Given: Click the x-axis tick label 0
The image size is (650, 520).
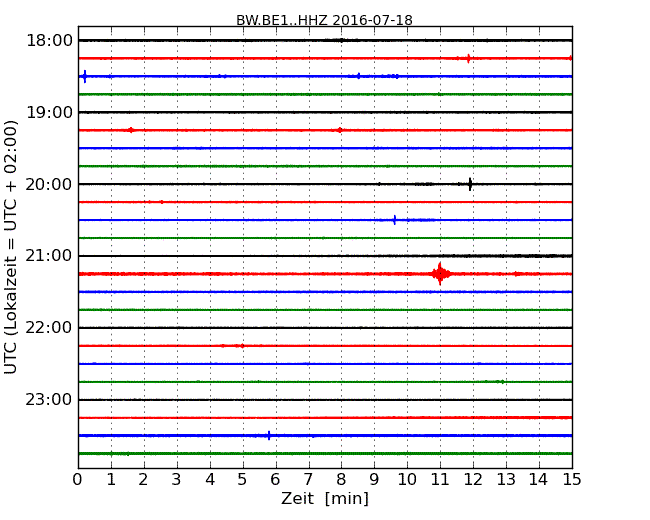Looking at the screenshot, I should [x=78, y=480].
